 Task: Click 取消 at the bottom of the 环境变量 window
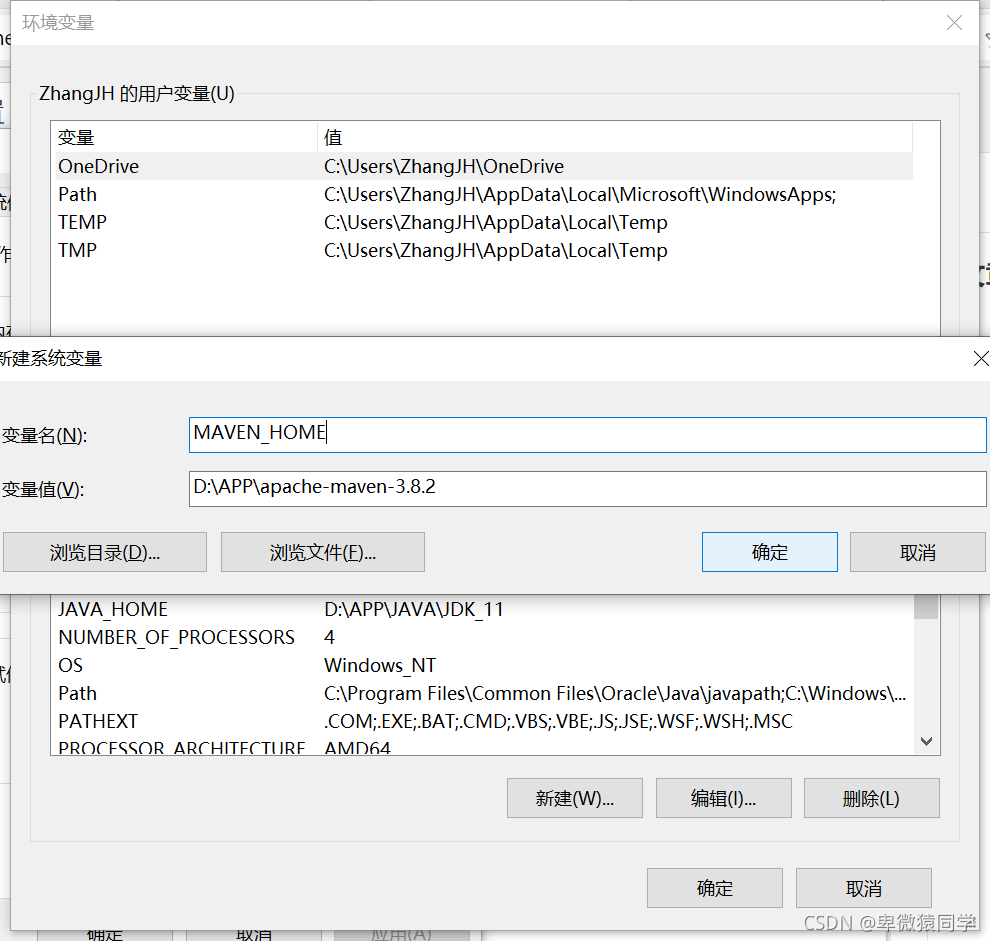864,888
